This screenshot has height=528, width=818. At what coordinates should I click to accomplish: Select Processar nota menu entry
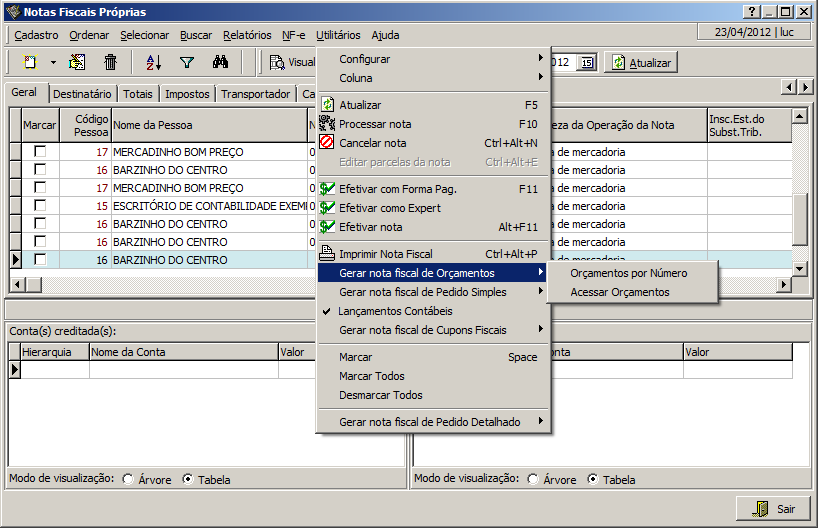pyautogui.click(x=375, y=124)
